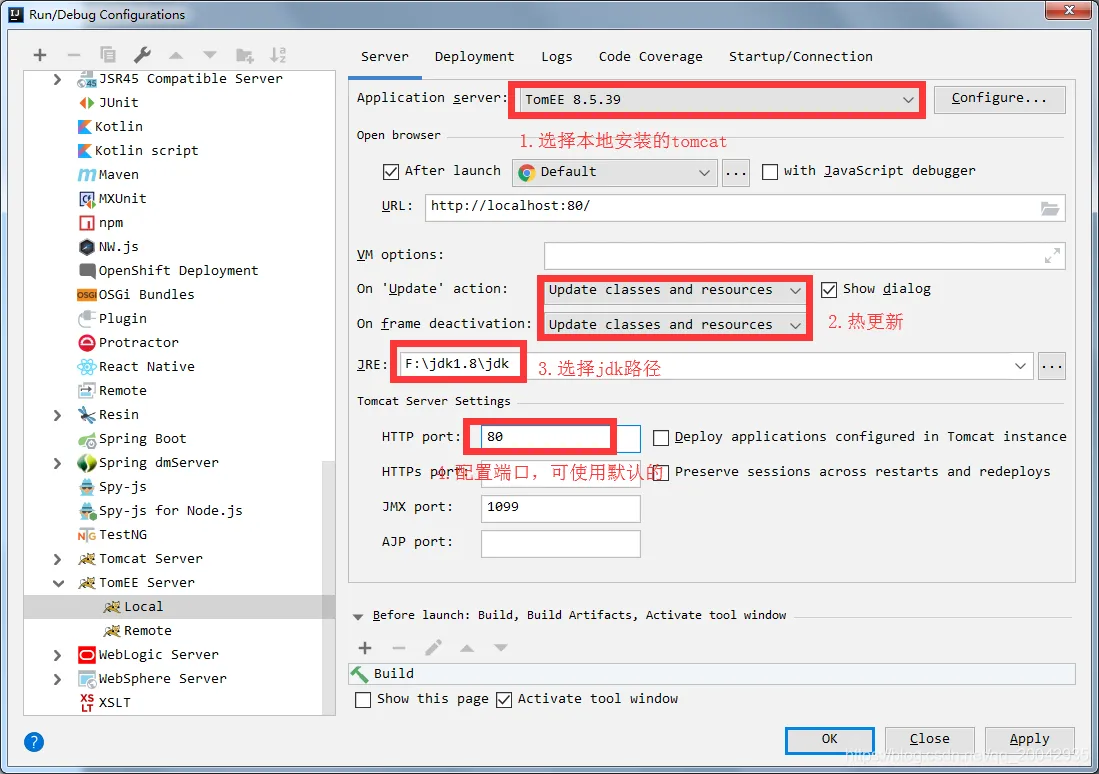Add a new configuration with the plus icon

pos(40,55)
